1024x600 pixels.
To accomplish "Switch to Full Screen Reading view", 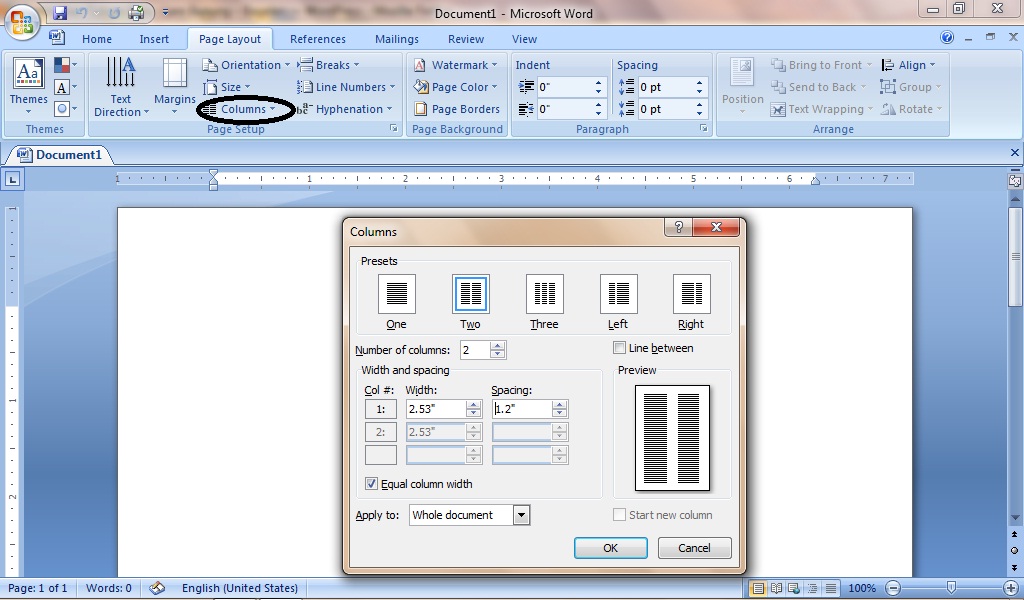I will (776, 588).
